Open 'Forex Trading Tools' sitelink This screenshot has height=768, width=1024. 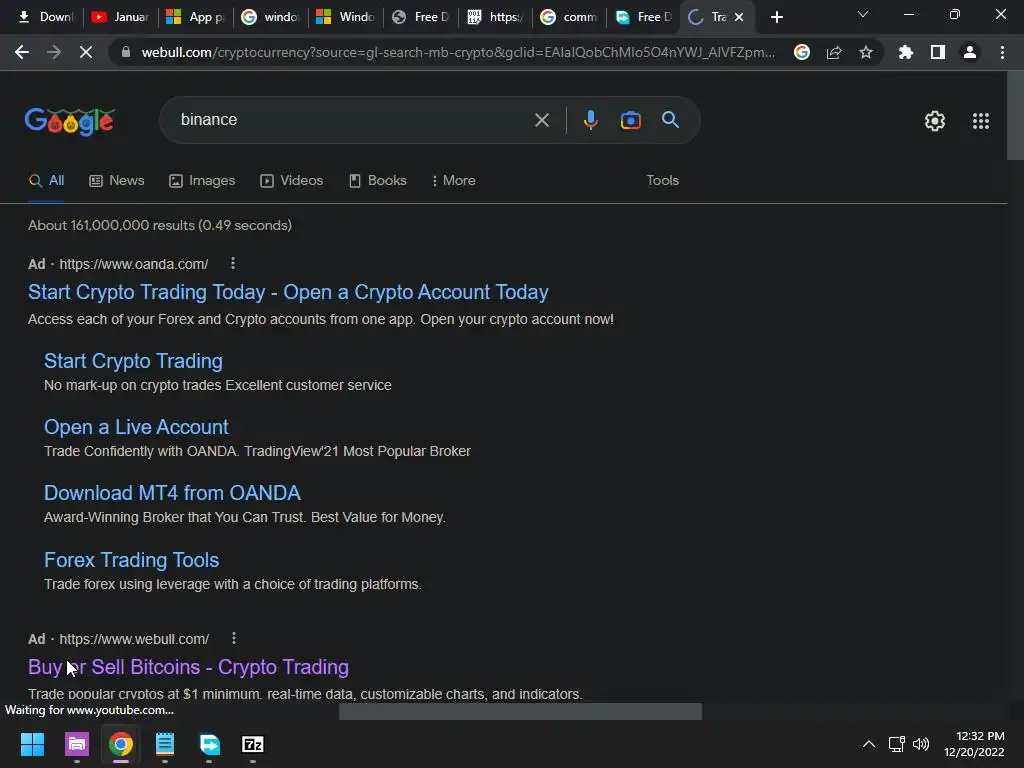click(131, 560)
